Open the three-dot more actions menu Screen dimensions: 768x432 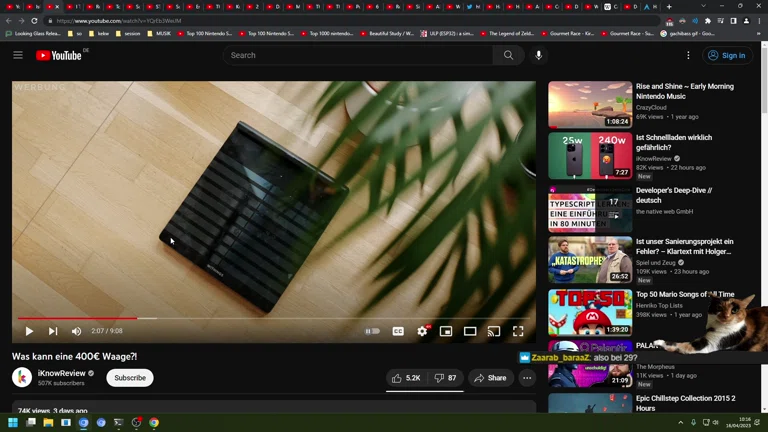pos(527,378)
